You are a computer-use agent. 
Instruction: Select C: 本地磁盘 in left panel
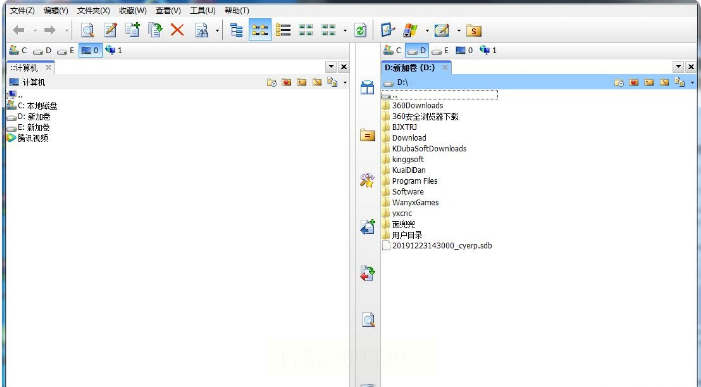32,106
